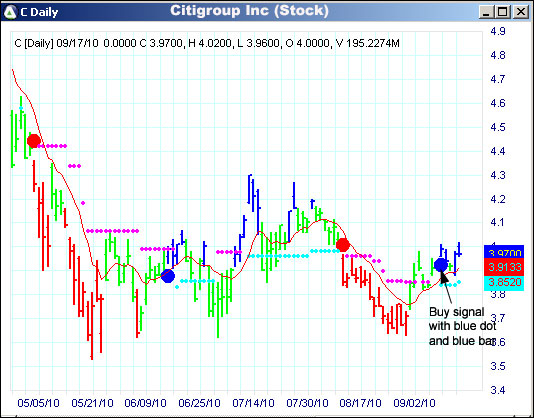Viewport: 534px width, 418px height.
Task: Maximize the Citigroup chart window
Action: click(503, 12)
